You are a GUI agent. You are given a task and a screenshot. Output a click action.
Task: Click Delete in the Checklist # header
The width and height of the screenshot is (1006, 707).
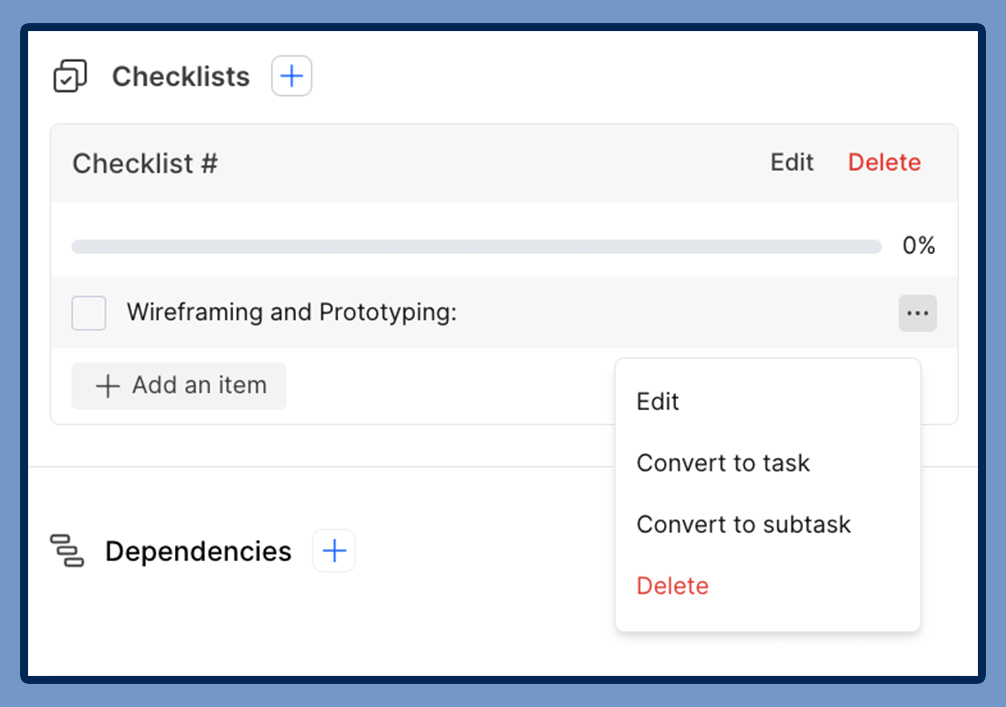pos(884,162)
